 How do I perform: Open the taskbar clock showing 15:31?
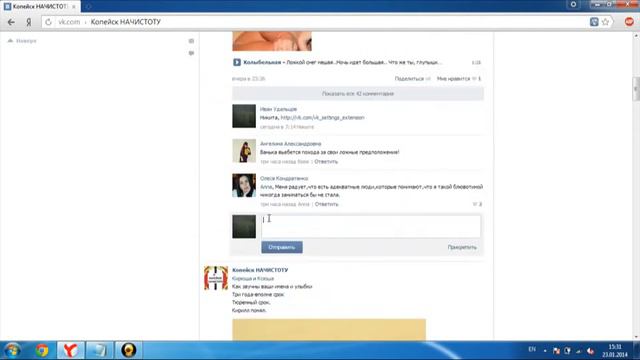click(615, 351)
